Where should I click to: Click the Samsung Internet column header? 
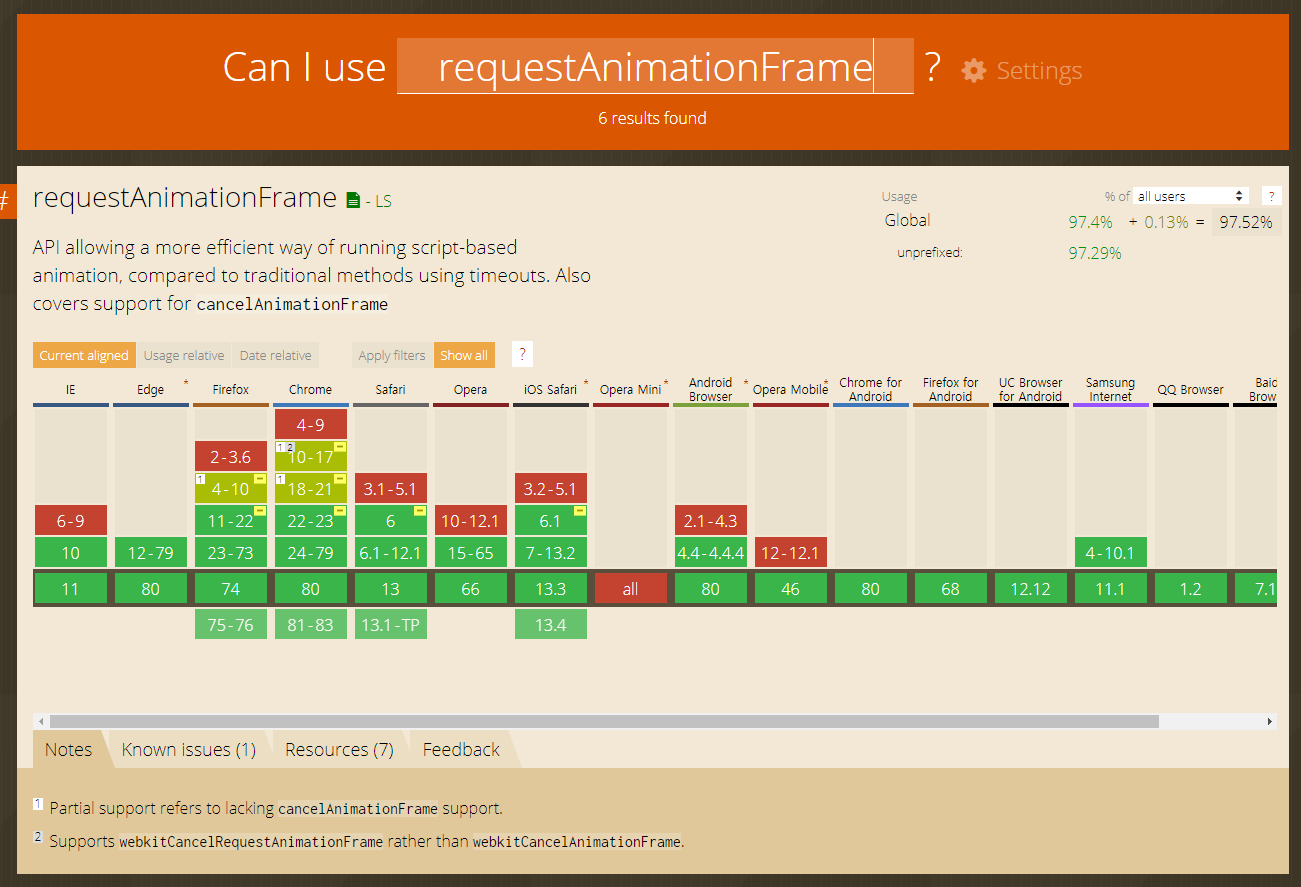pos(1110,390)
